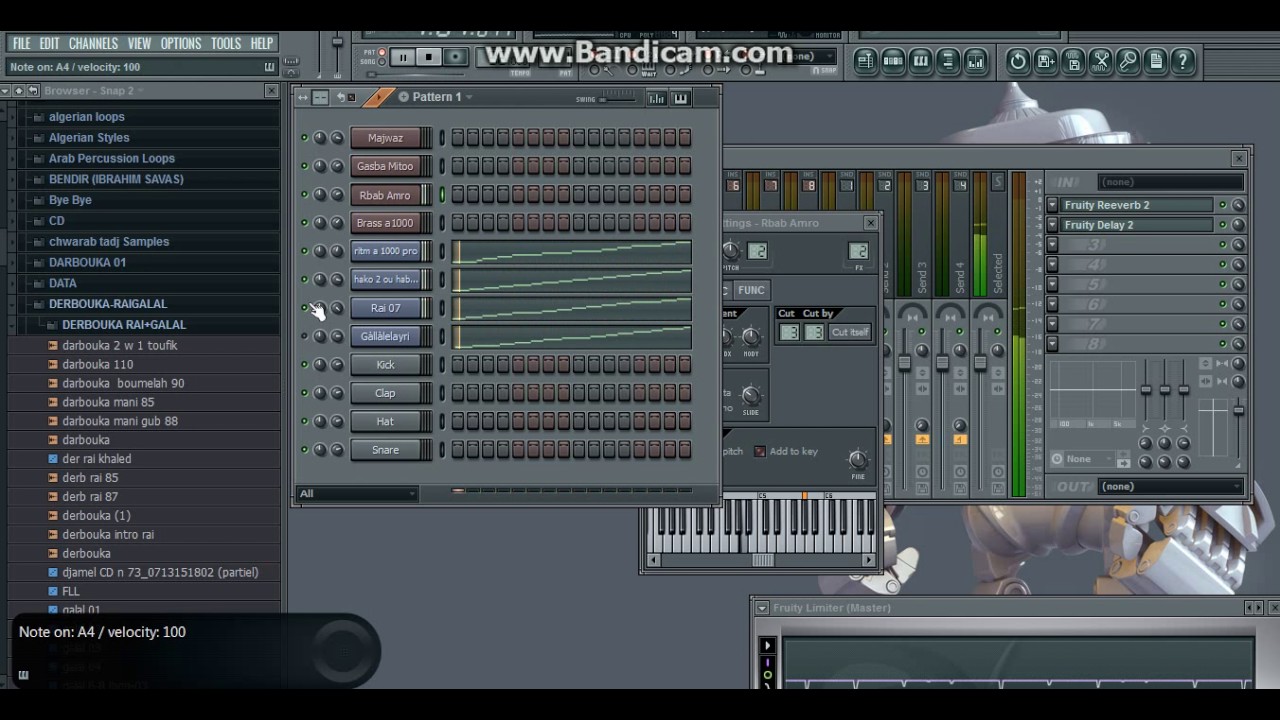Open the project info document icon

tap(1156, 61)
